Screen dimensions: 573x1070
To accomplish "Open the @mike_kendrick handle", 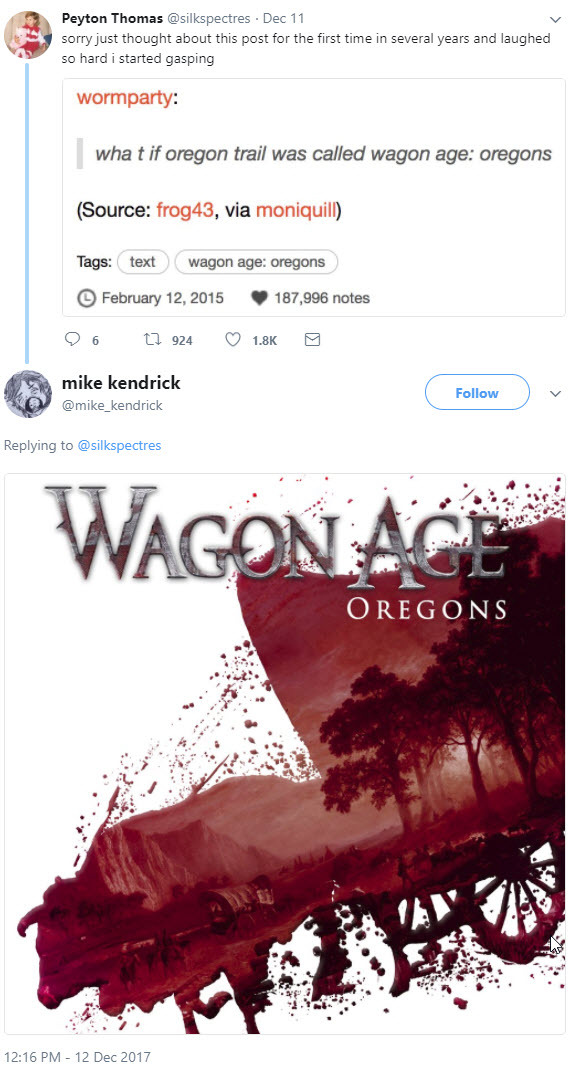I will pyautogui.click(x=113, y=405).
